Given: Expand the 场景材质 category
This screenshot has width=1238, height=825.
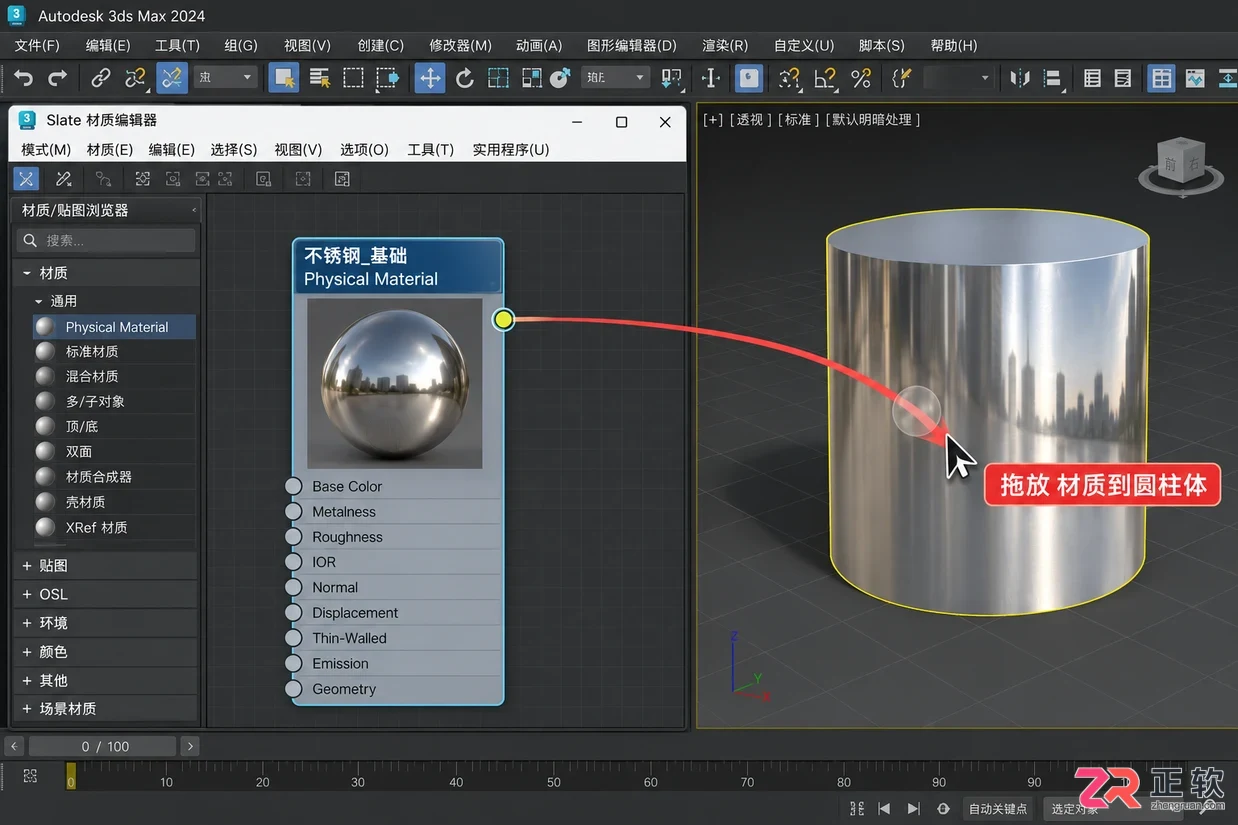Looking at the screenshot, I should [x=27, y=708].
